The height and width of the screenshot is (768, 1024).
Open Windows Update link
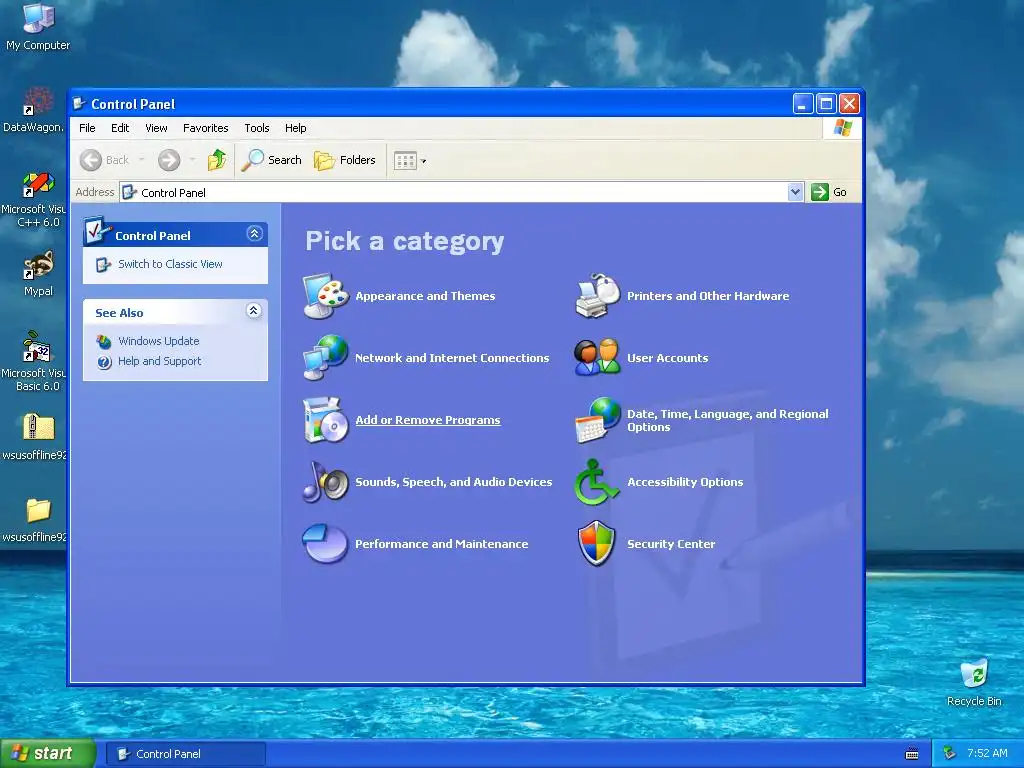coord(159,341)
